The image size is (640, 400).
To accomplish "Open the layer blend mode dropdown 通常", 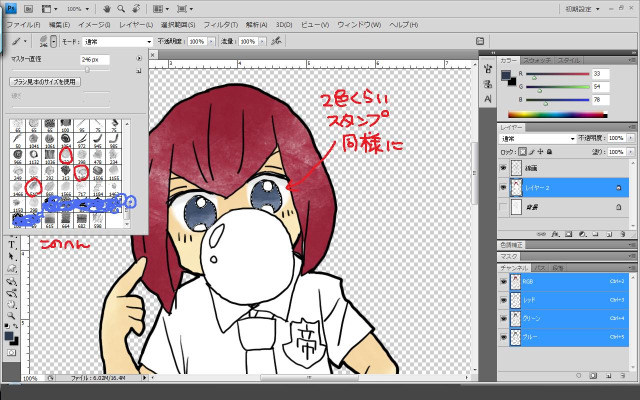I will [536, 138].
